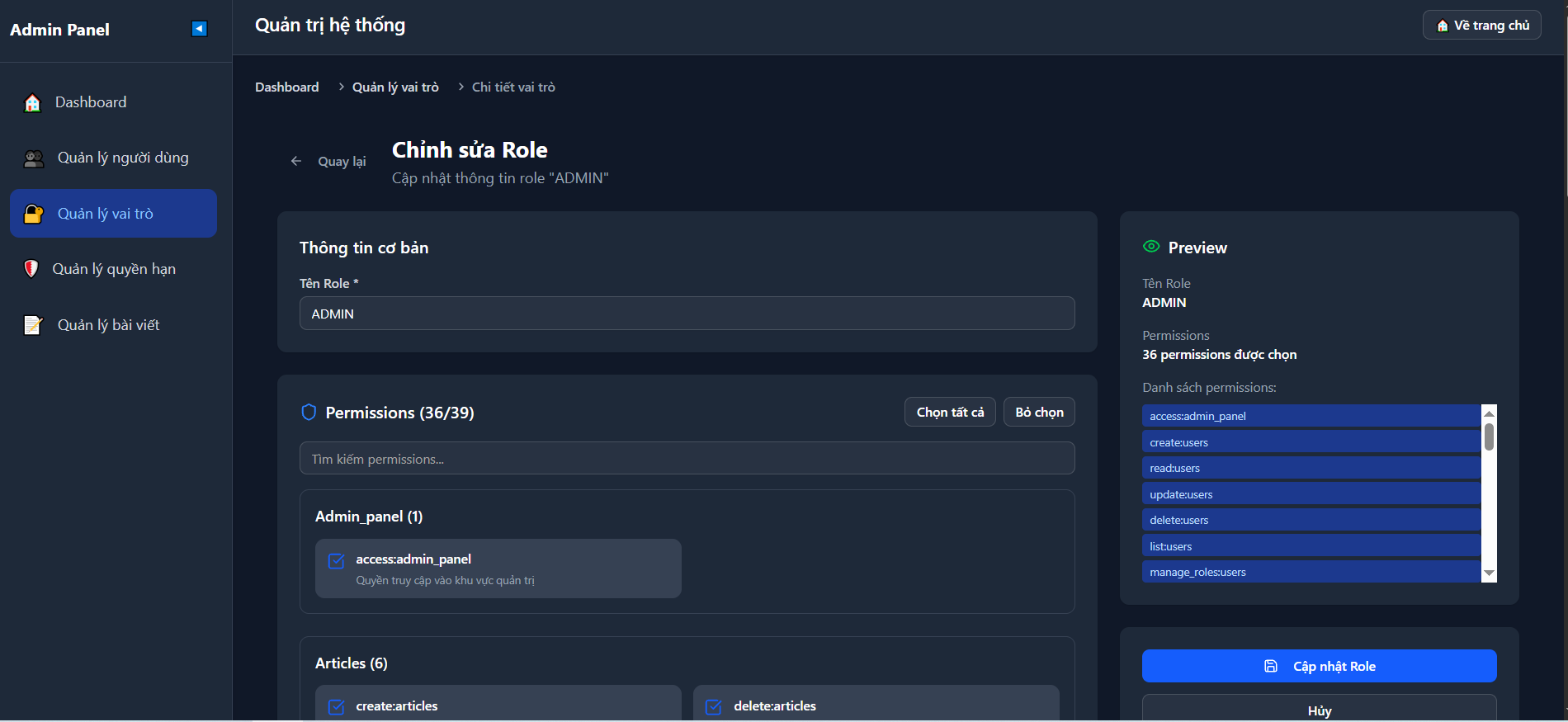Collapse the Admin Panel sidebar arrow

click(x=199, y=29)
